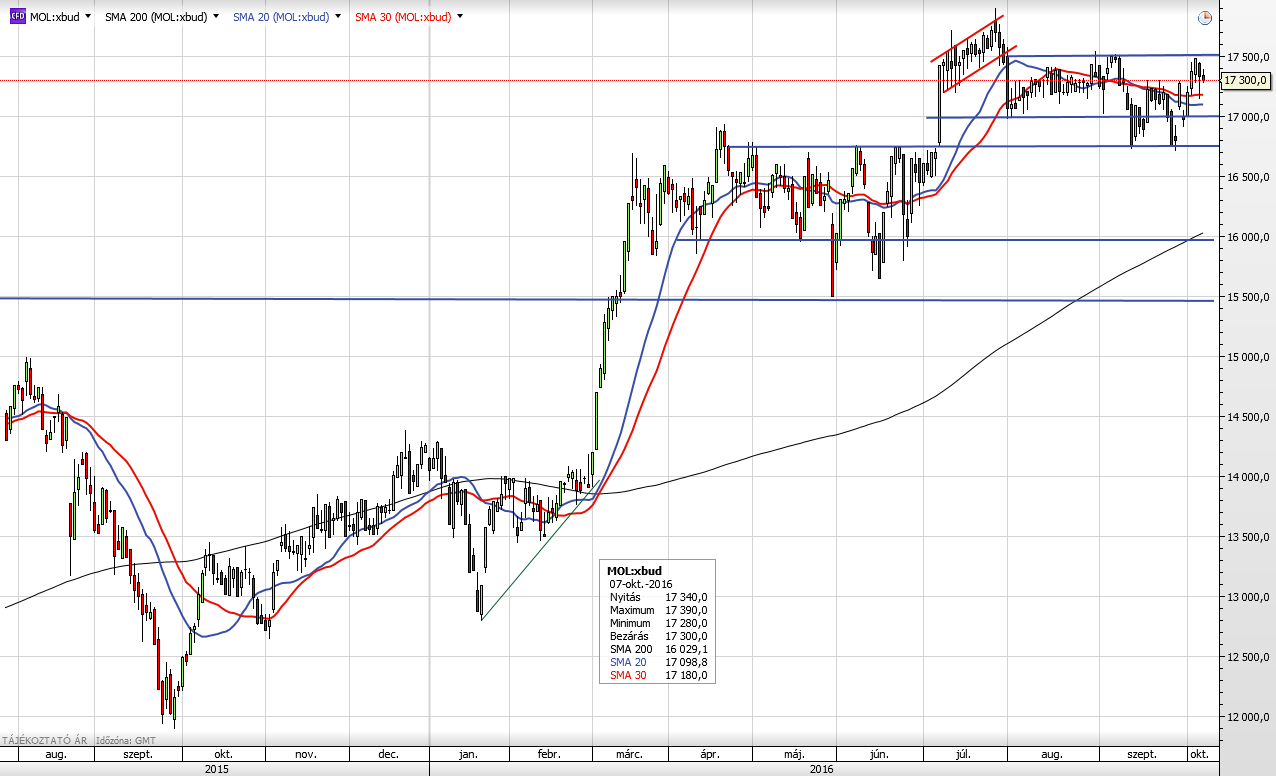This screenshot has width=1276, height=776.
Task: Click the 07-okt.-2016 date in tooltip
Action: tap(640, 584)
